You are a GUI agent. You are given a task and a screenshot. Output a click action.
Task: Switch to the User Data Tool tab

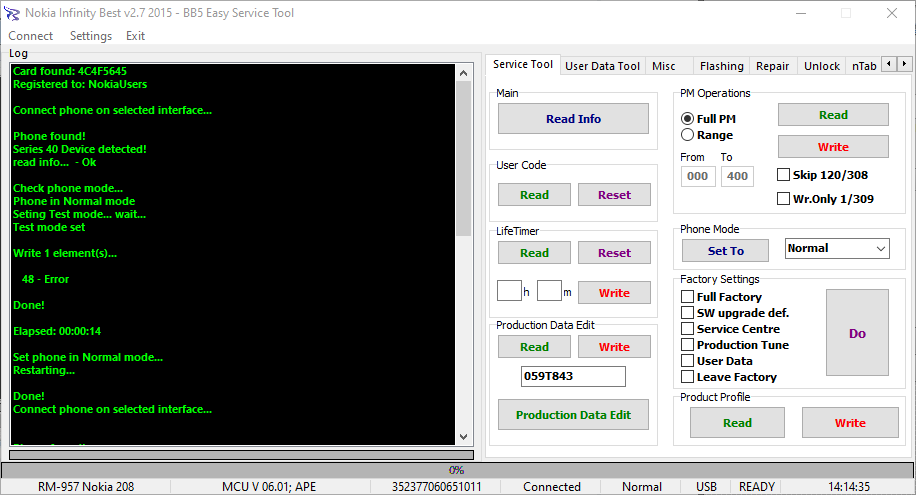602,66
